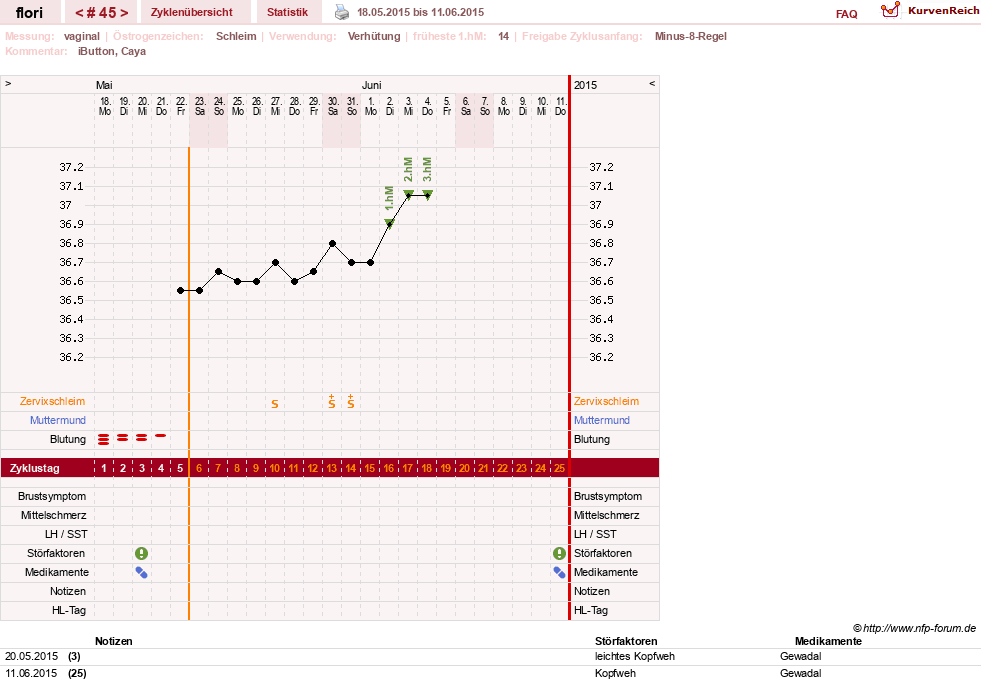
Task: Click the left Zervixschleim row label
Action: [x=53, y=402]
